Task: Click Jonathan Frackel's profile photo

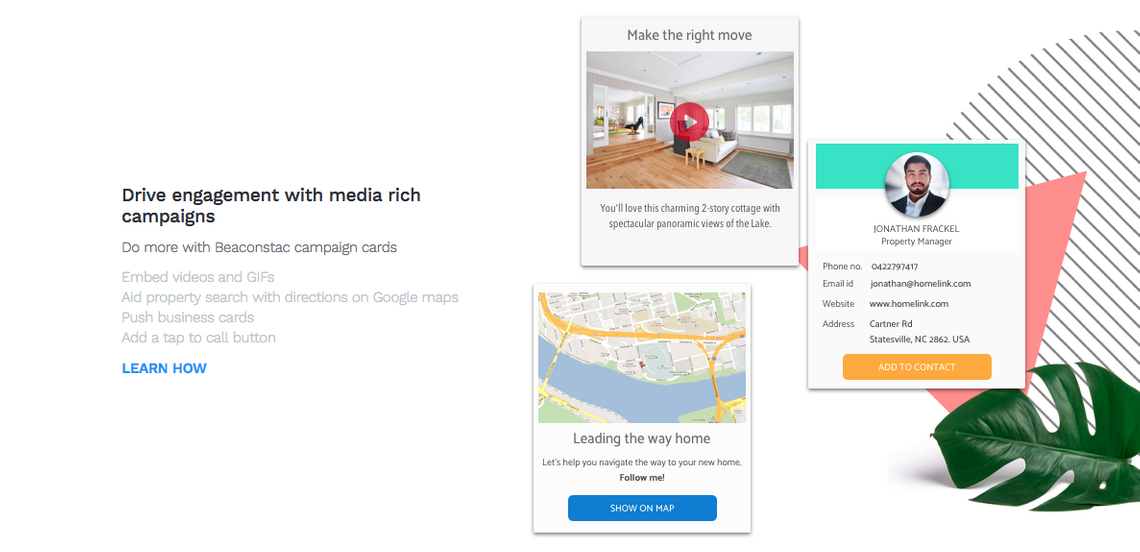Action: click(x=916, y=186)
